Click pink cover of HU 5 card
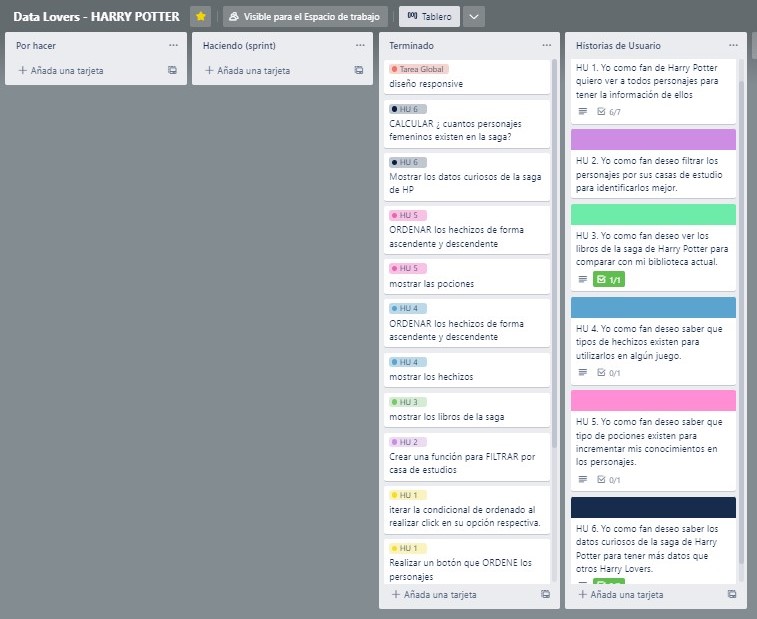The image size is (757, 619). [653, 401]
